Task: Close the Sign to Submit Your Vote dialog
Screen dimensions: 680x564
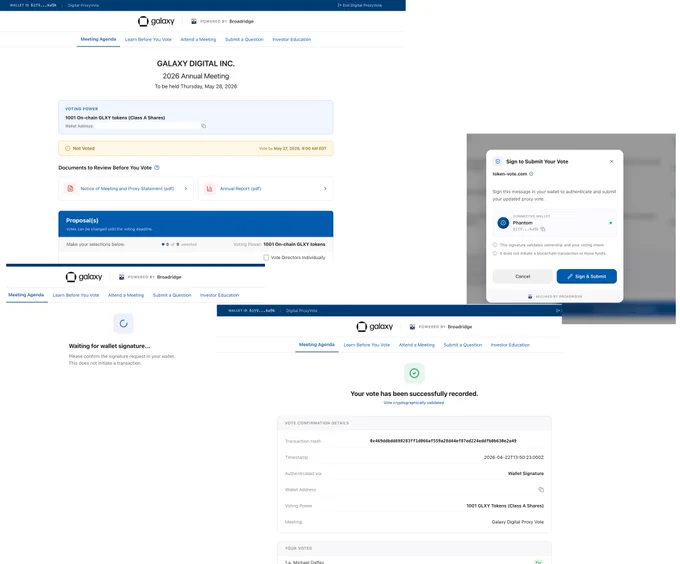Action: (611, 161)
